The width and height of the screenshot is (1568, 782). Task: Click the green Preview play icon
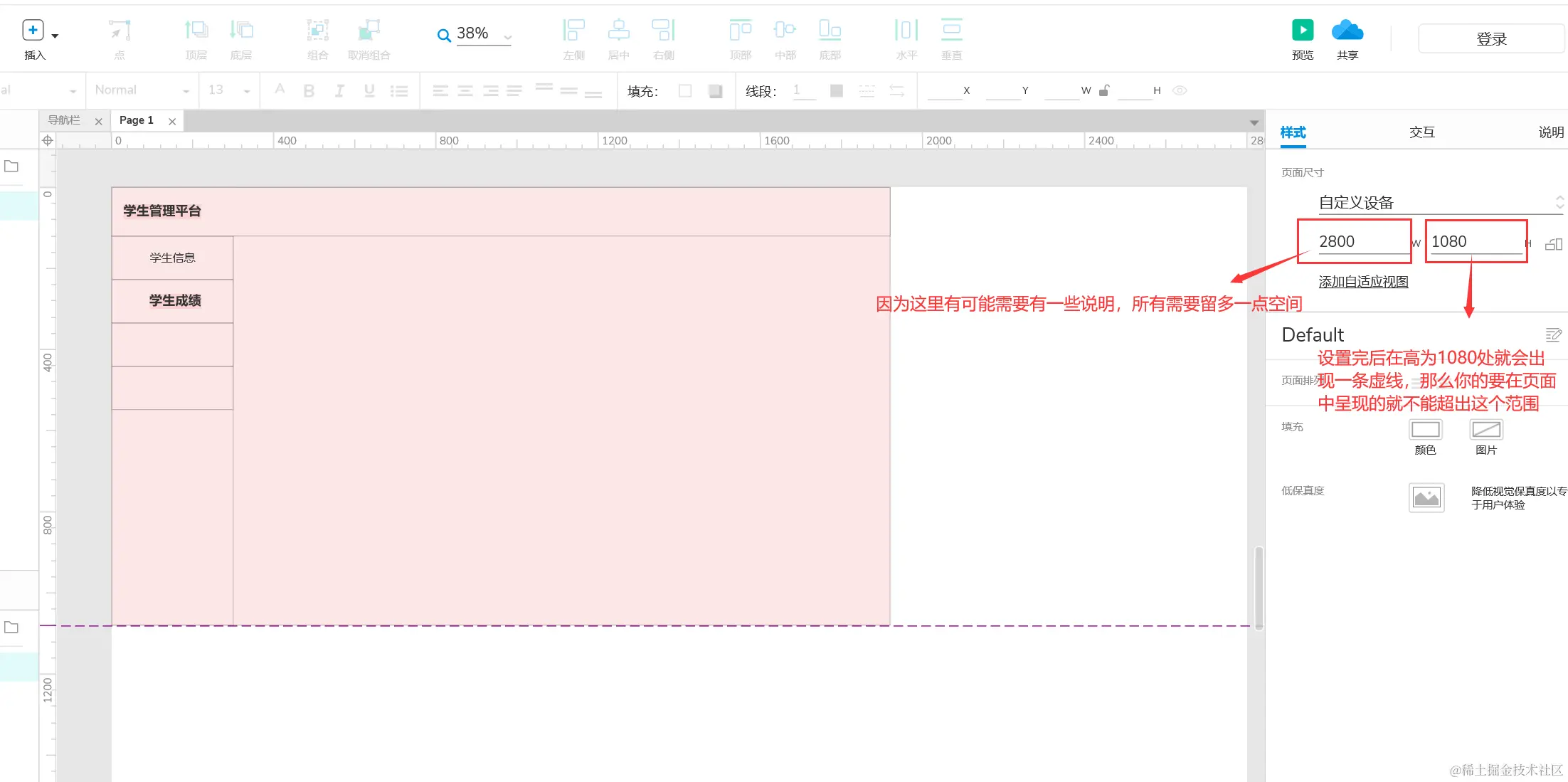[1302, 30]
